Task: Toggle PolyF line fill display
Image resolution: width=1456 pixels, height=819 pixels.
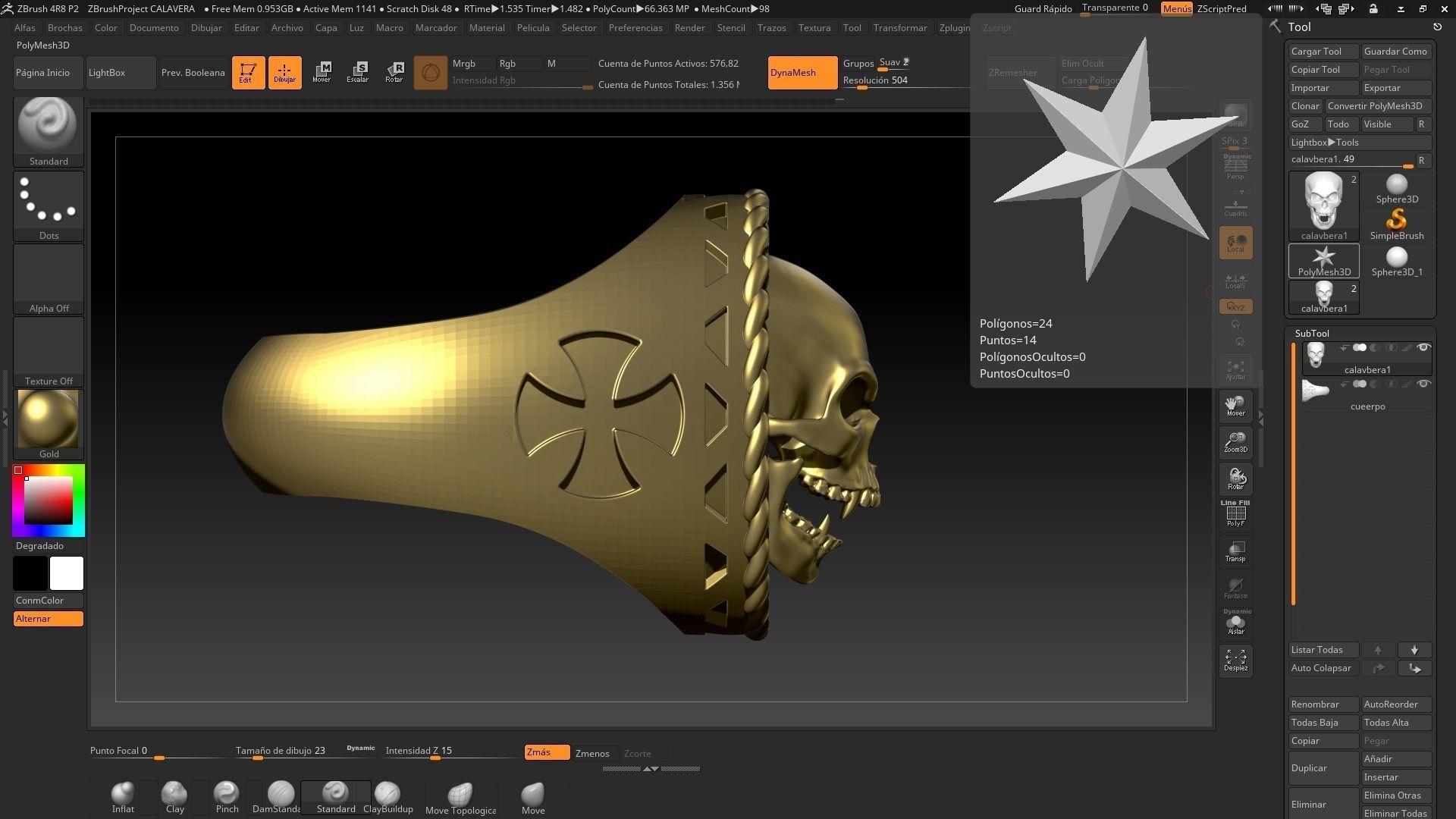Action: [1235, 514]
